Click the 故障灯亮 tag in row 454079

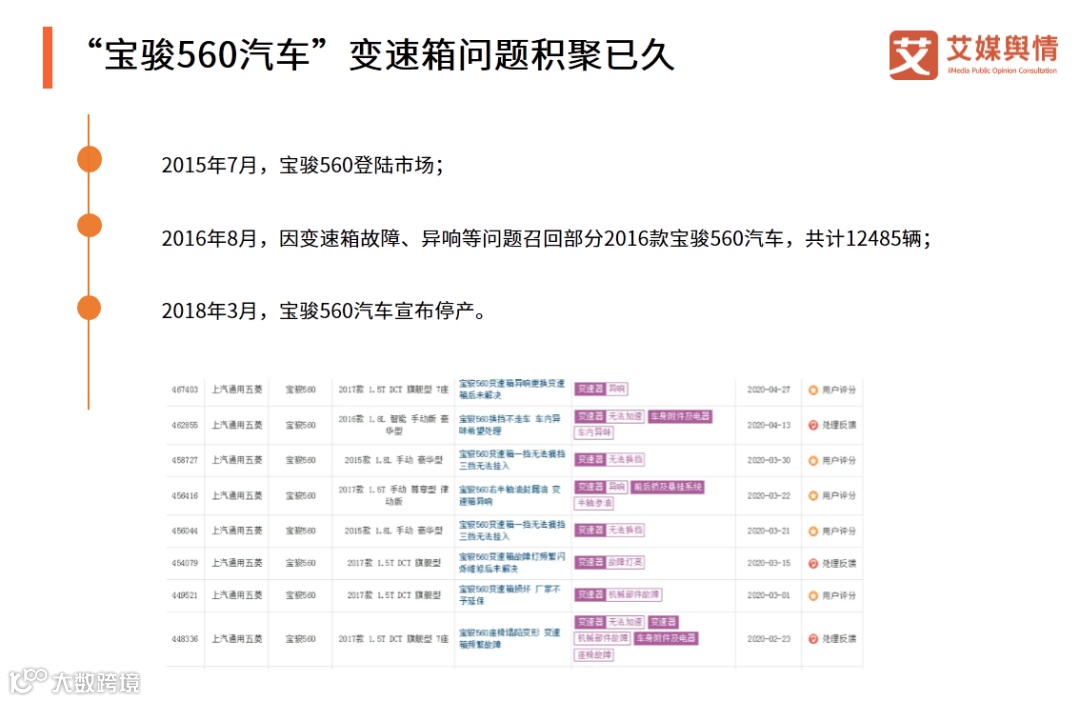(625, 562)
